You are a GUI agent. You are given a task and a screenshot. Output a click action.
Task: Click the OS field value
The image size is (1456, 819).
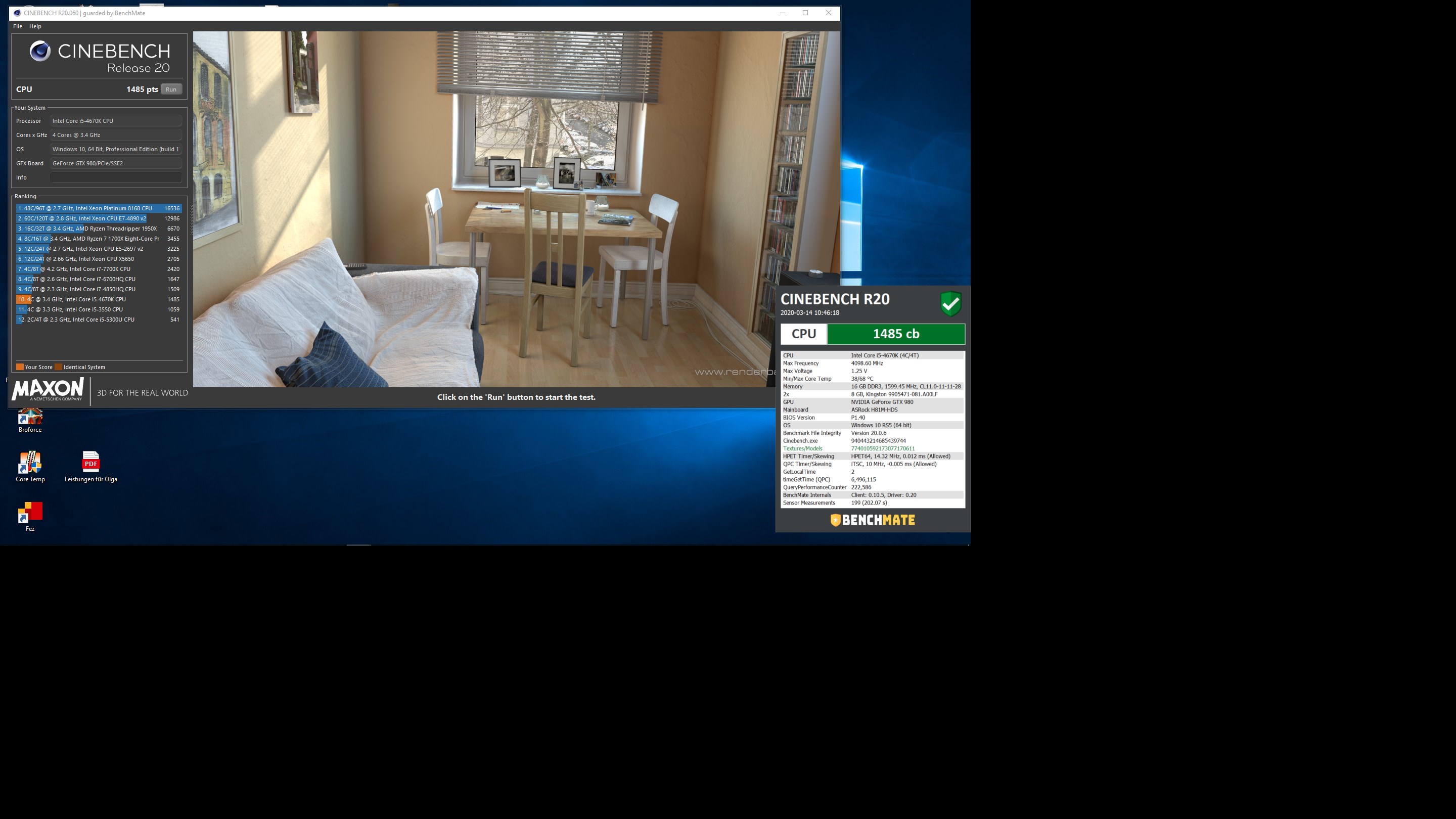[116, 149]
